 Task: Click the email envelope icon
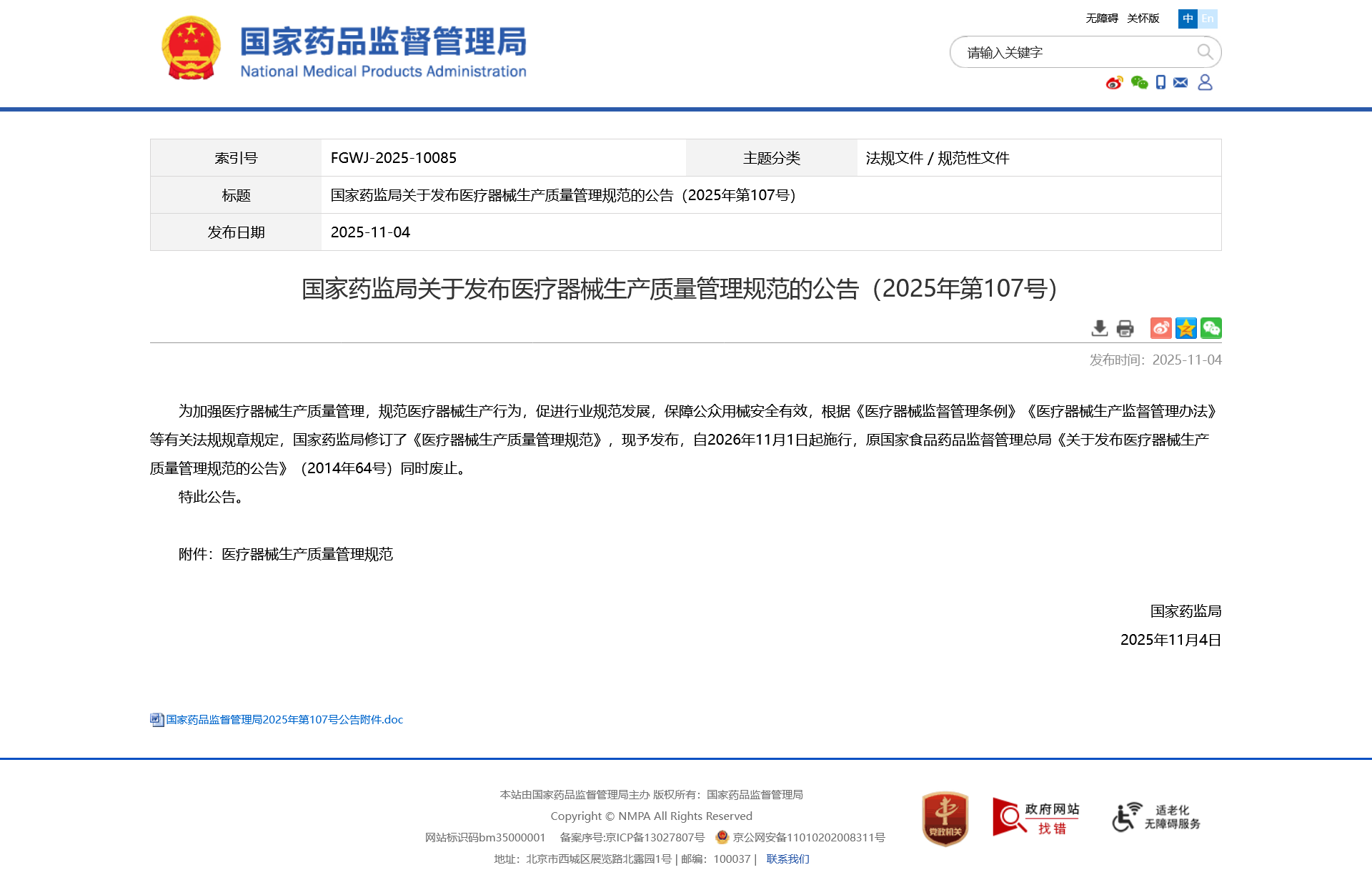coord(1180,83)
